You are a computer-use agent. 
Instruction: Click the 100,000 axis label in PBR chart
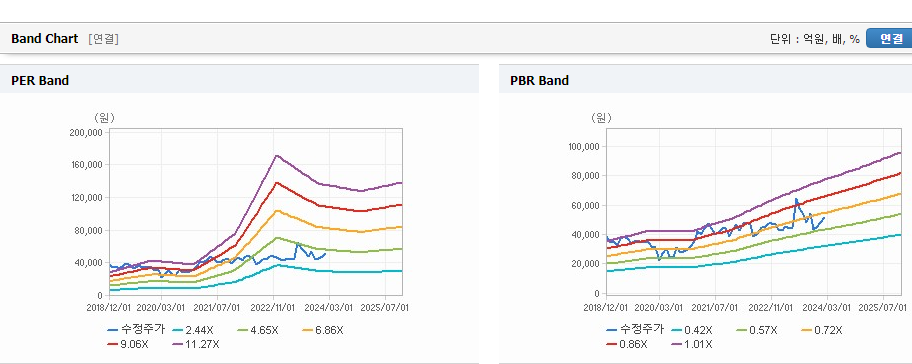tap(584, 147)
